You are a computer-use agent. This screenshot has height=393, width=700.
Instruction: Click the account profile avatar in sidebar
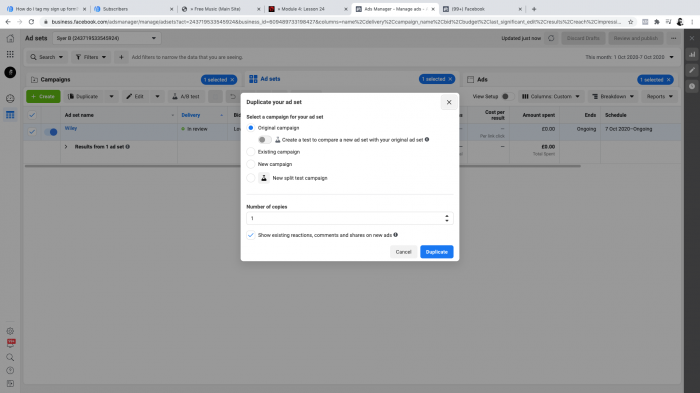(x=10, y=72)
